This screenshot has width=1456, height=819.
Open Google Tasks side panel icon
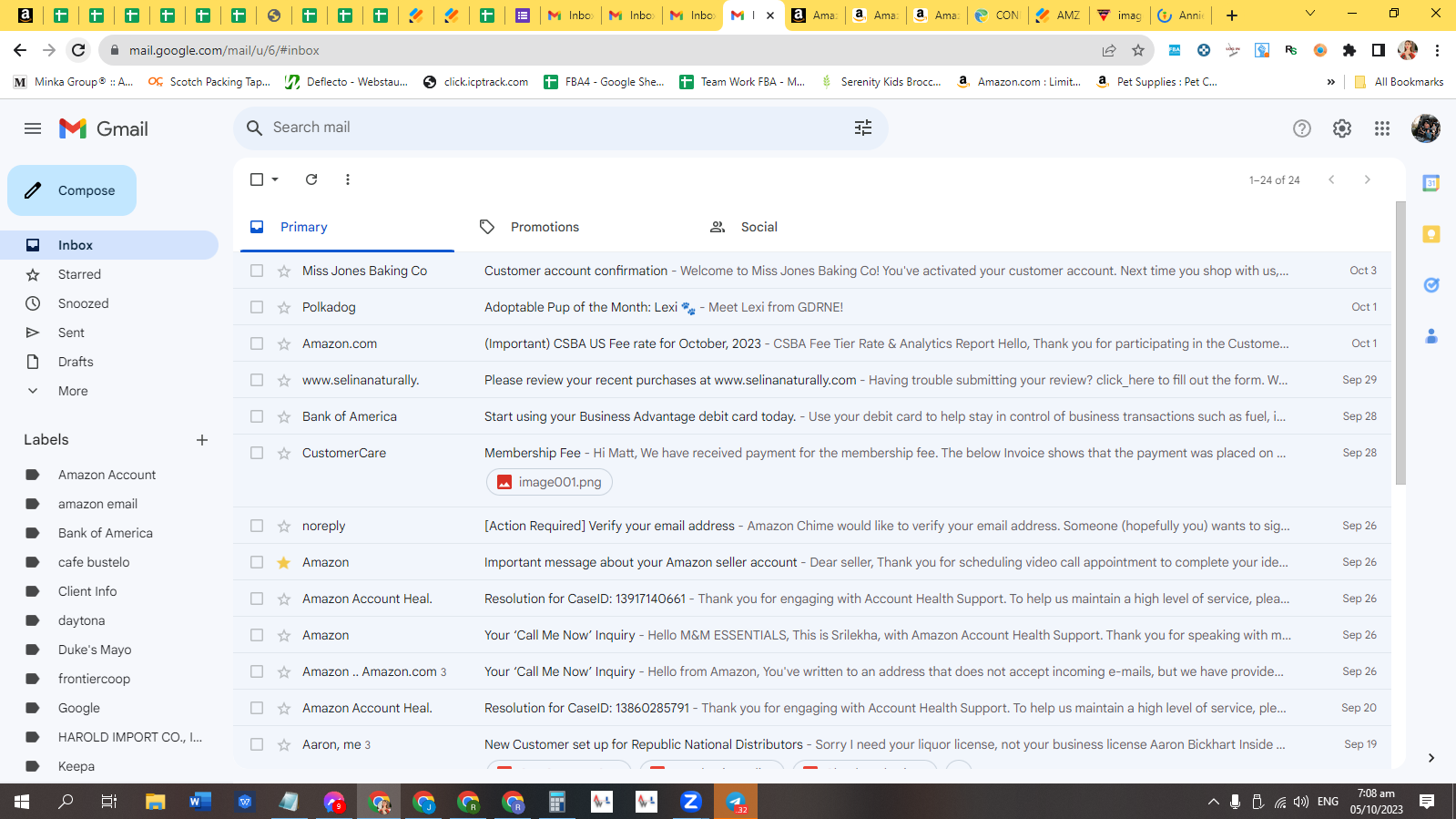[1431, 285]
